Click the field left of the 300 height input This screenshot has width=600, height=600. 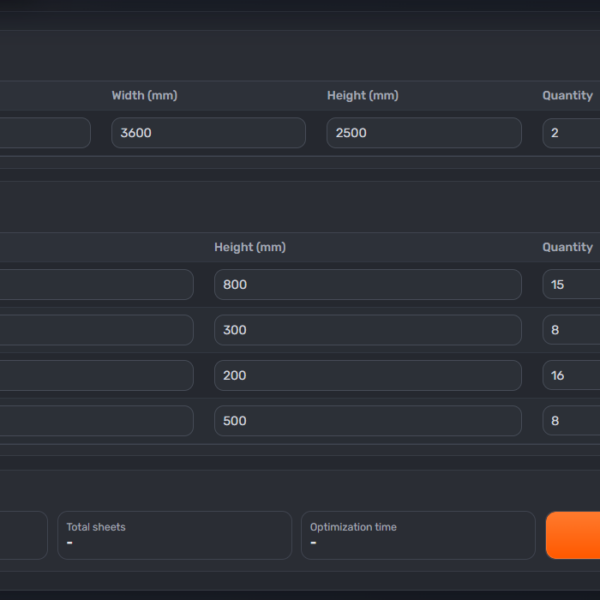[x=96, y=330]
